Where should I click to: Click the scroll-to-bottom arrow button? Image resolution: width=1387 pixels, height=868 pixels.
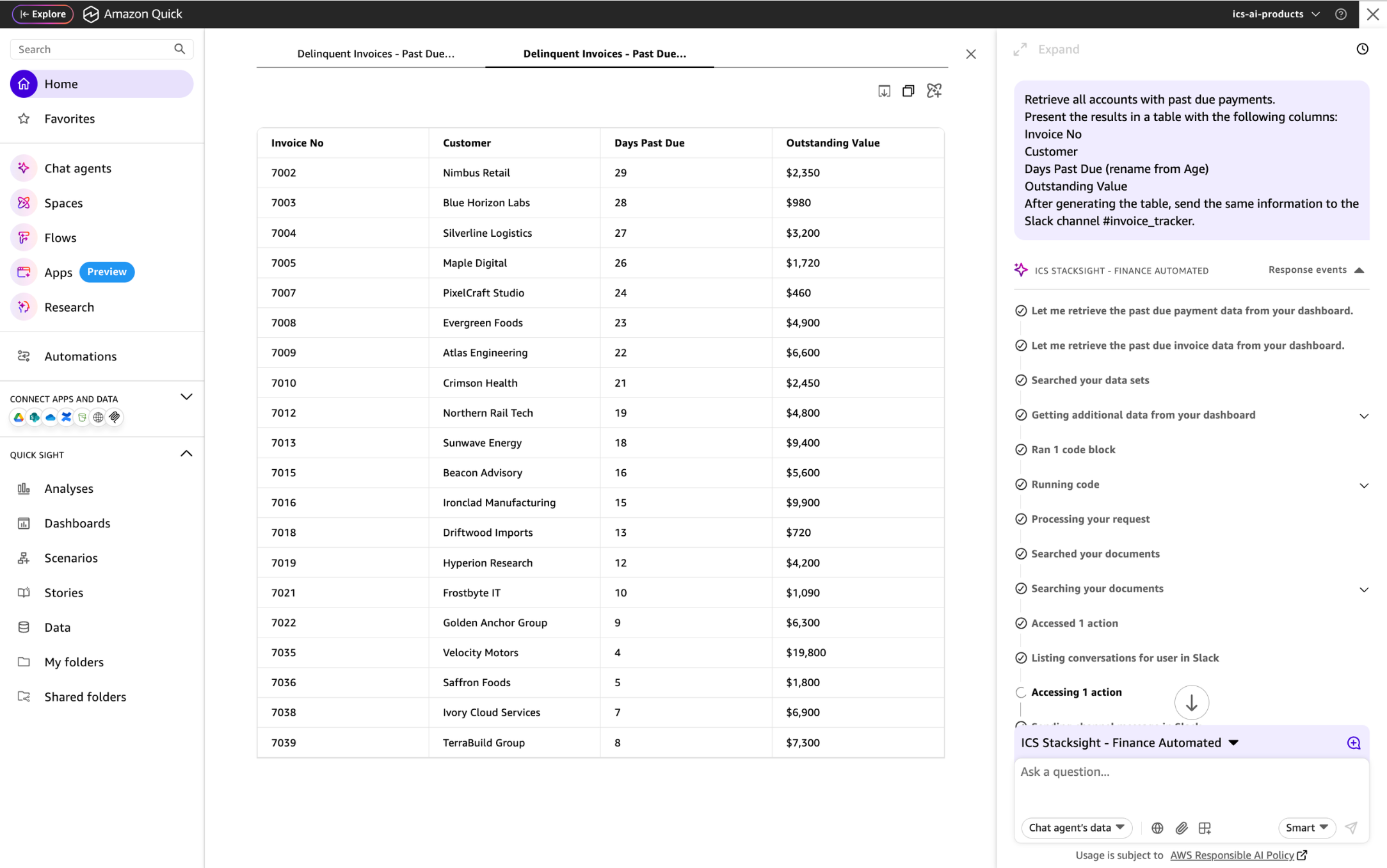1191,703
